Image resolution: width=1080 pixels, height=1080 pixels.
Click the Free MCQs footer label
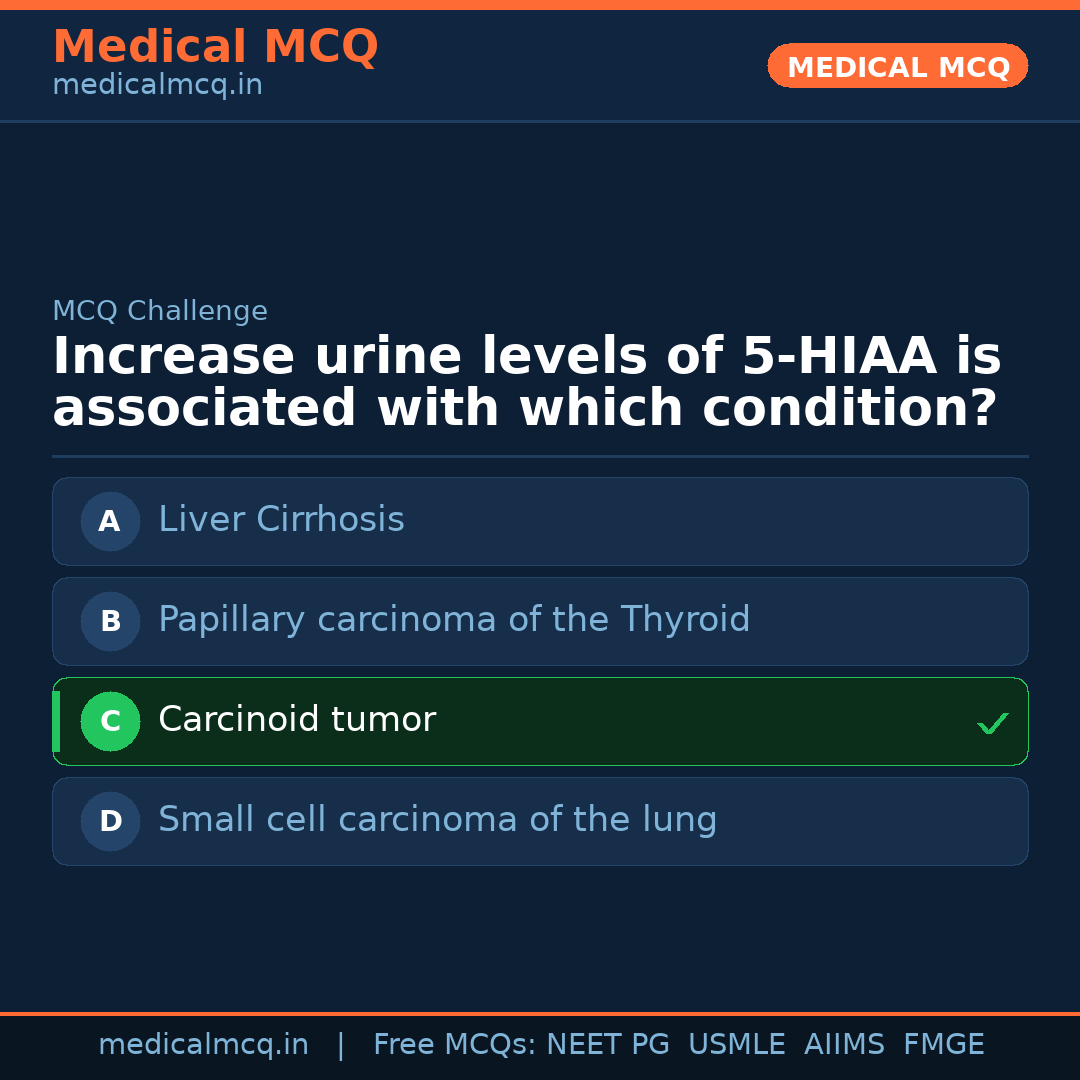click(454, 1045)
